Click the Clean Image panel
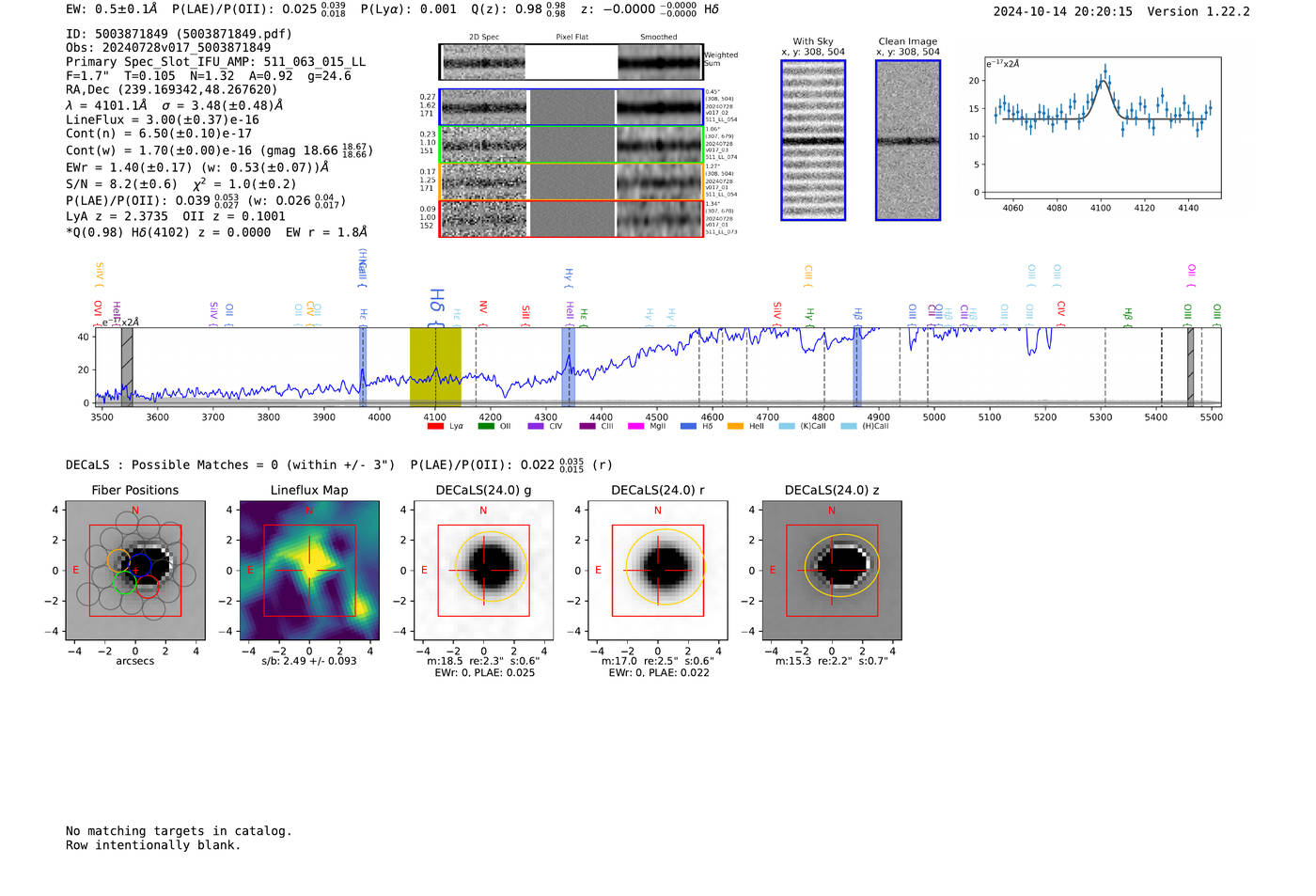The image size is (1316, 896). pos(908,140)
